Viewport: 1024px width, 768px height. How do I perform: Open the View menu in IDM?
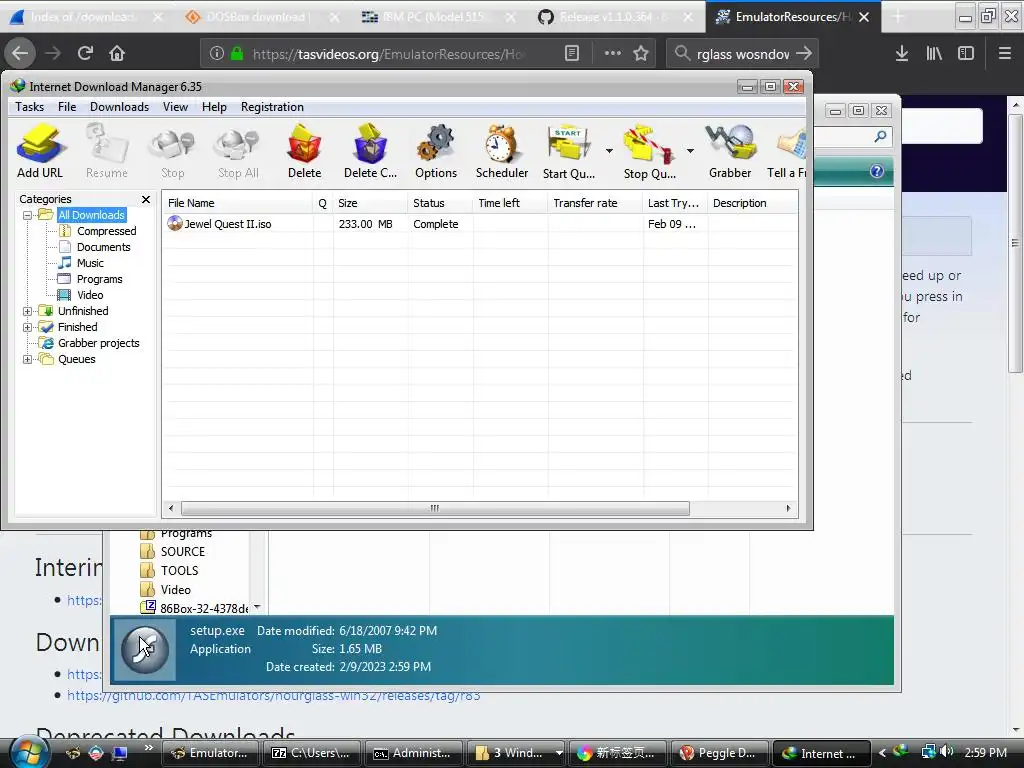175,107
